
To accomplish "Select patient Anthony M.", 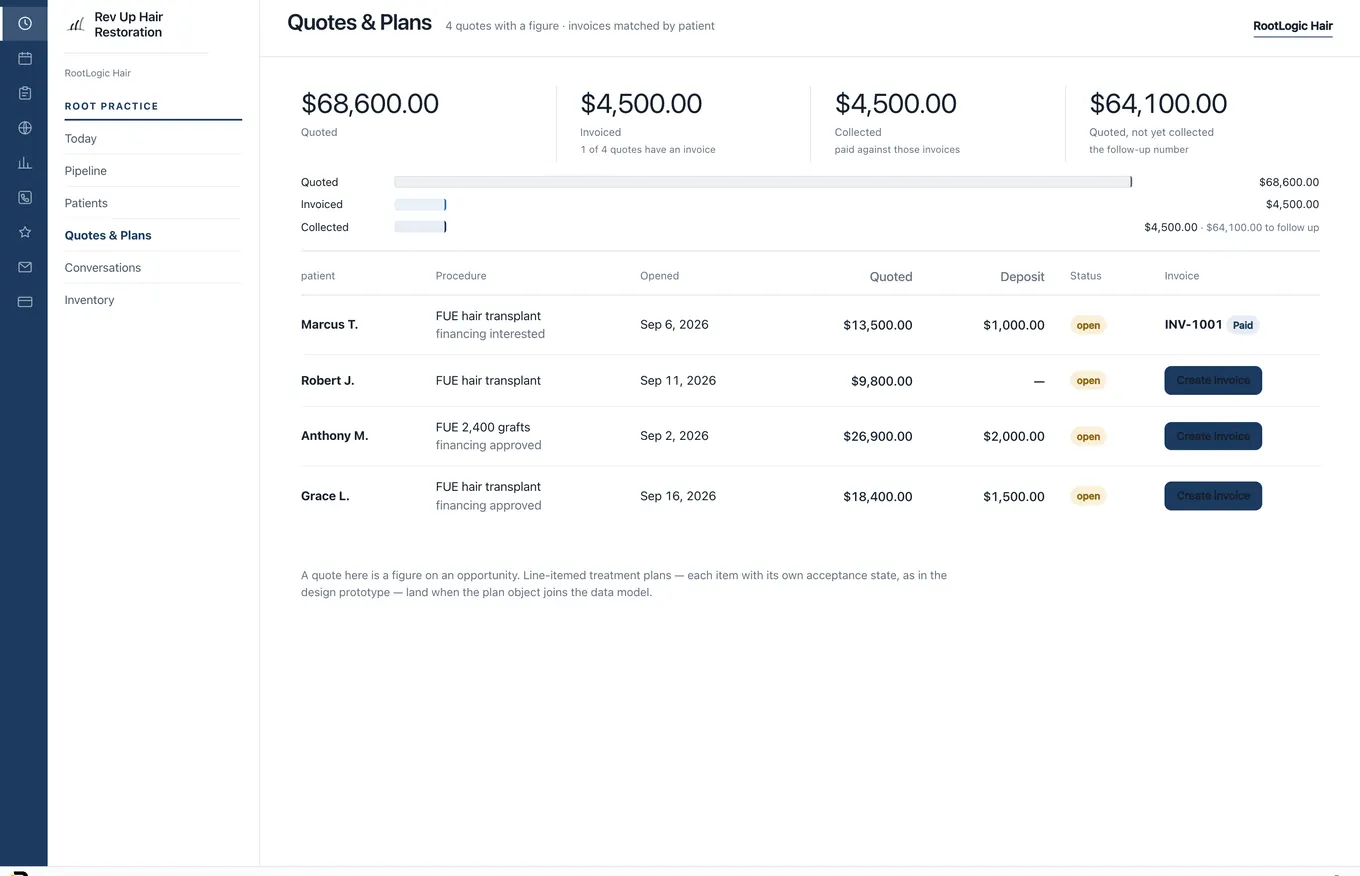I will (334, 436).
